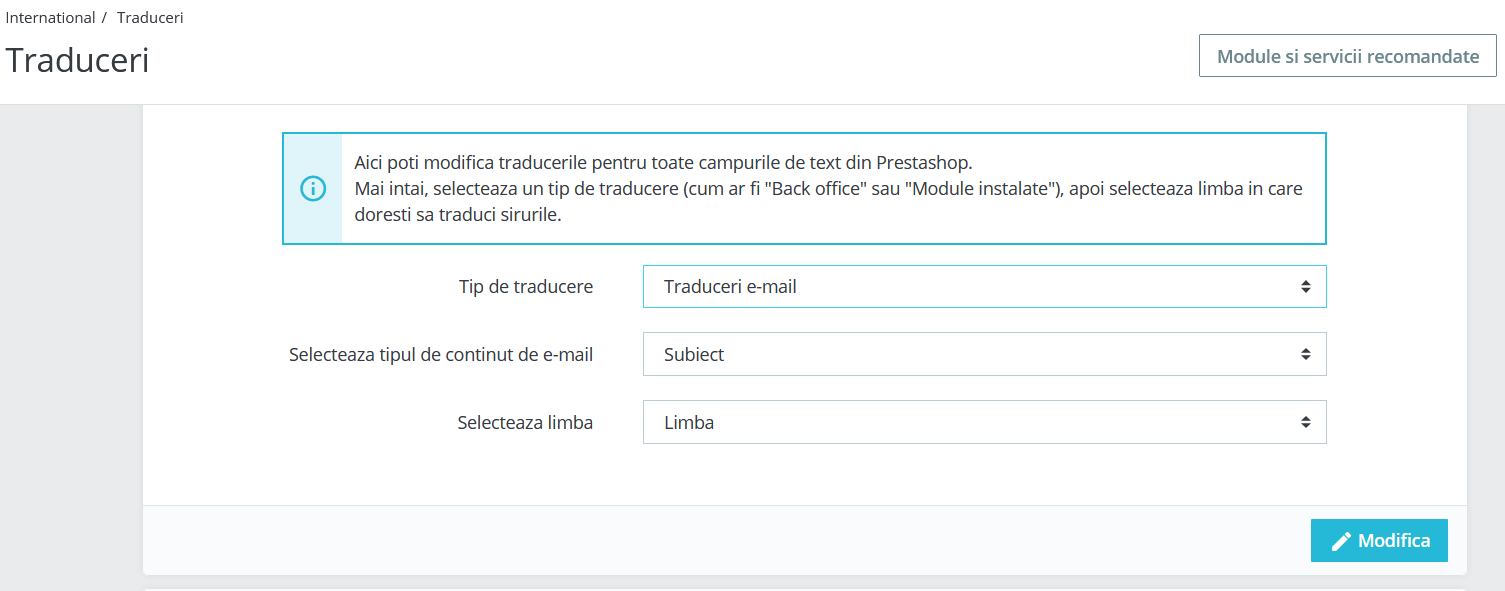
Task: Click the breadcrumb slash separator
Action: click(x=104, y=18)
